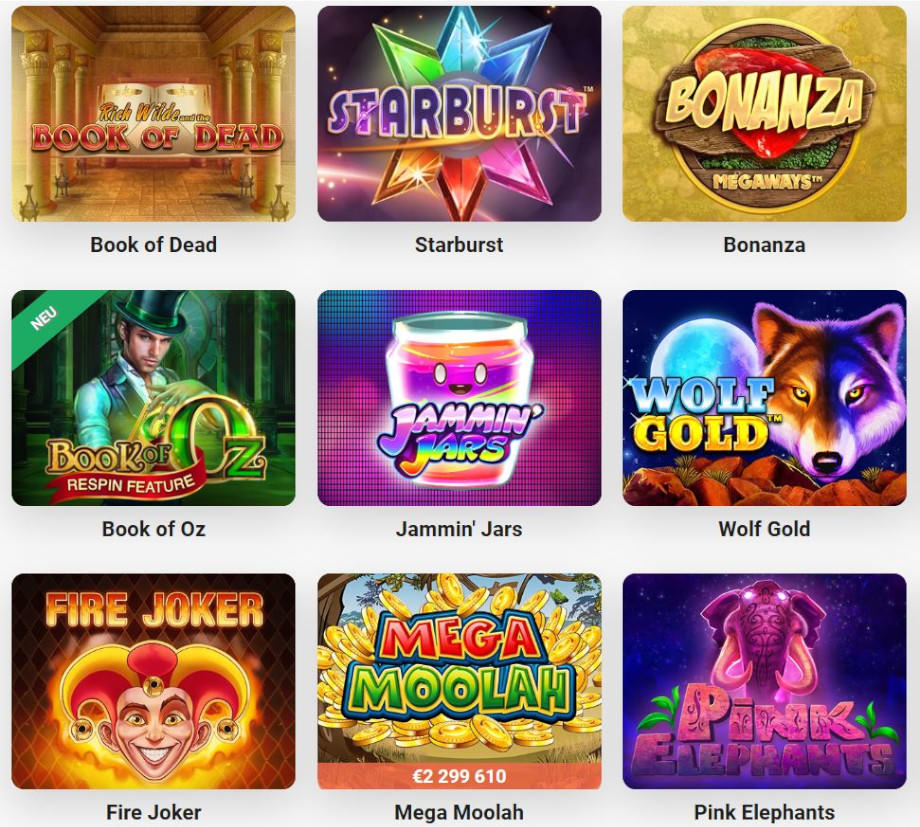Click the NEU ribbon badge on Book of Oz
Viewport: 920px width, 827px height.
click(44, 318)
